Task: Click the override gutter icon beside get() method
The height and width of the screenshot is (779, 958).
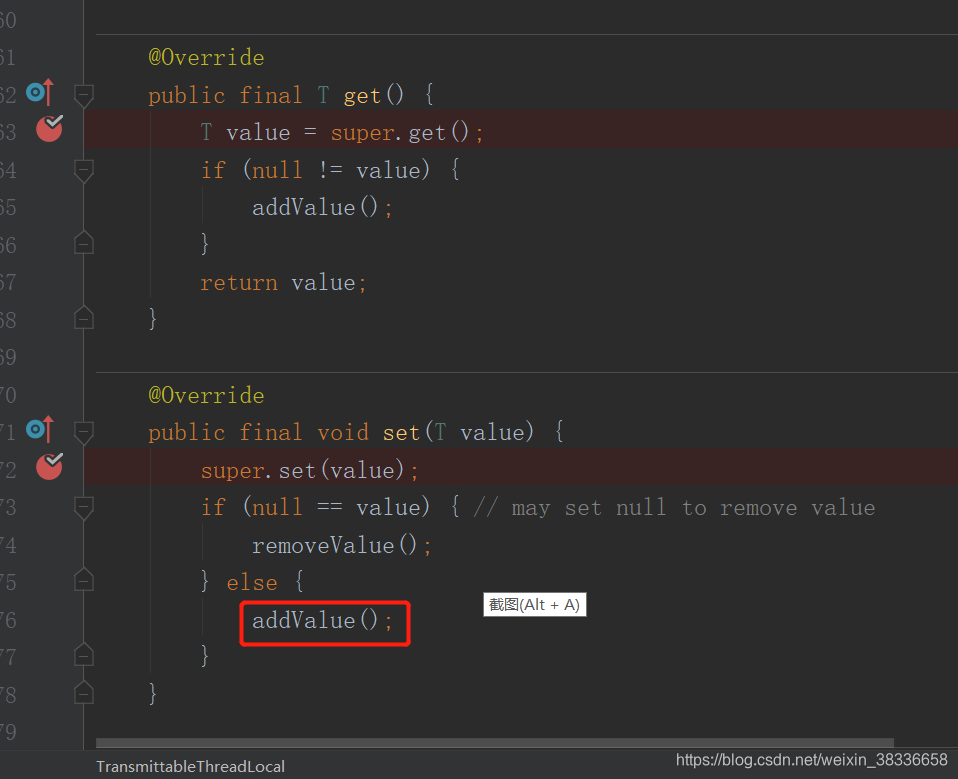Action: (x=40, y=92)
